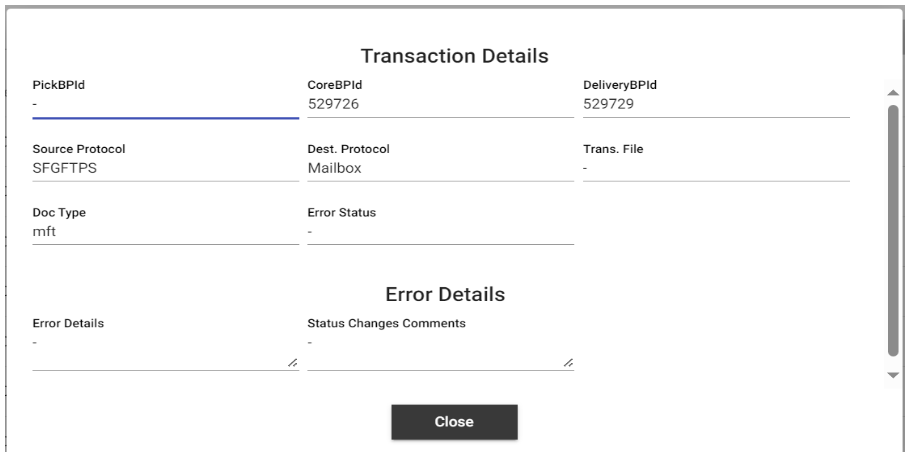Focus the PickBPId input field
Screen dimensions: 911x459
pos(166,105)
